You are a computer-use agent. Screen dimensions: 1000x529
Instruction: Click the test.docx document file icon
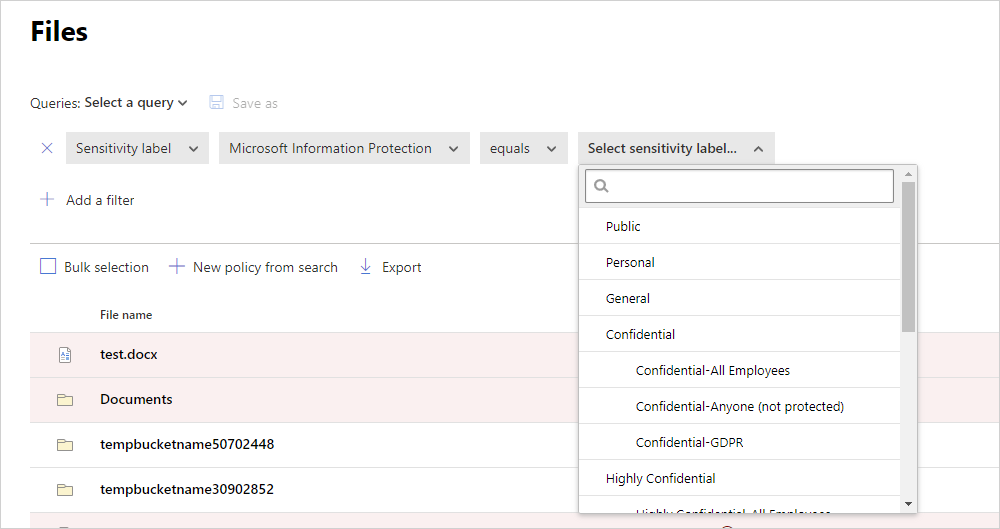pos(65,355)
